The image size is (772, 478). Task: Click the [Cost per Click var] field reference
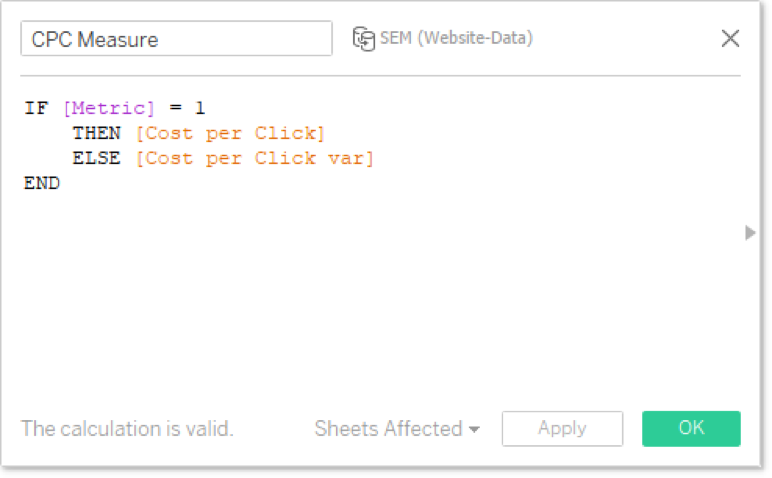click(255, 158)
